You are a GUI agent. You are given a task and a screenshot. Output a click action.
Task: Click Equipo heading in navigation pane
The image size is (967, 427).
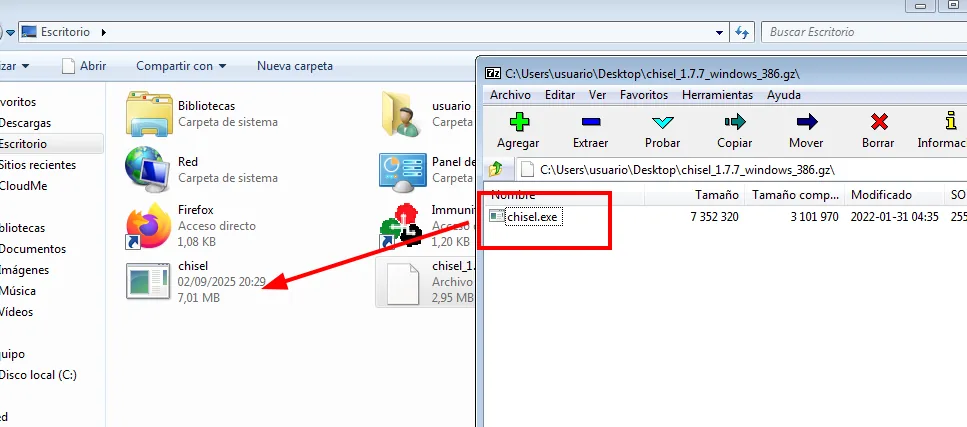tap(12, 354)
